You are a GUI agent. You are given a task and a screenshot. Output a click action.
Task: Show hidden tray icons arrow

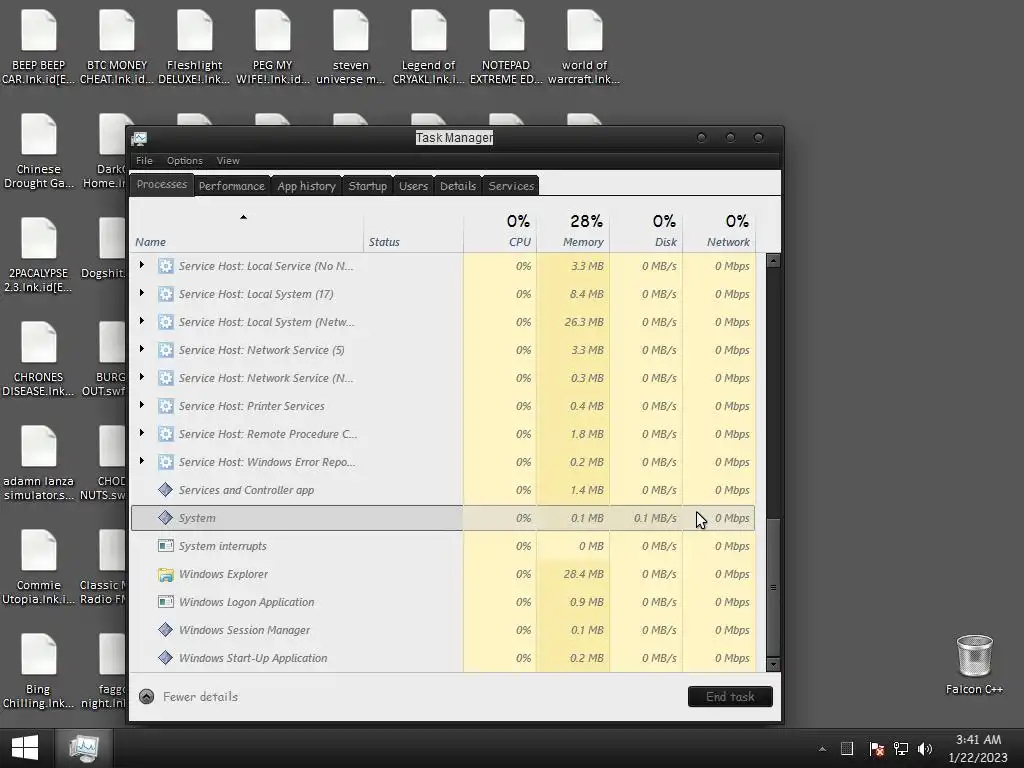822,749
